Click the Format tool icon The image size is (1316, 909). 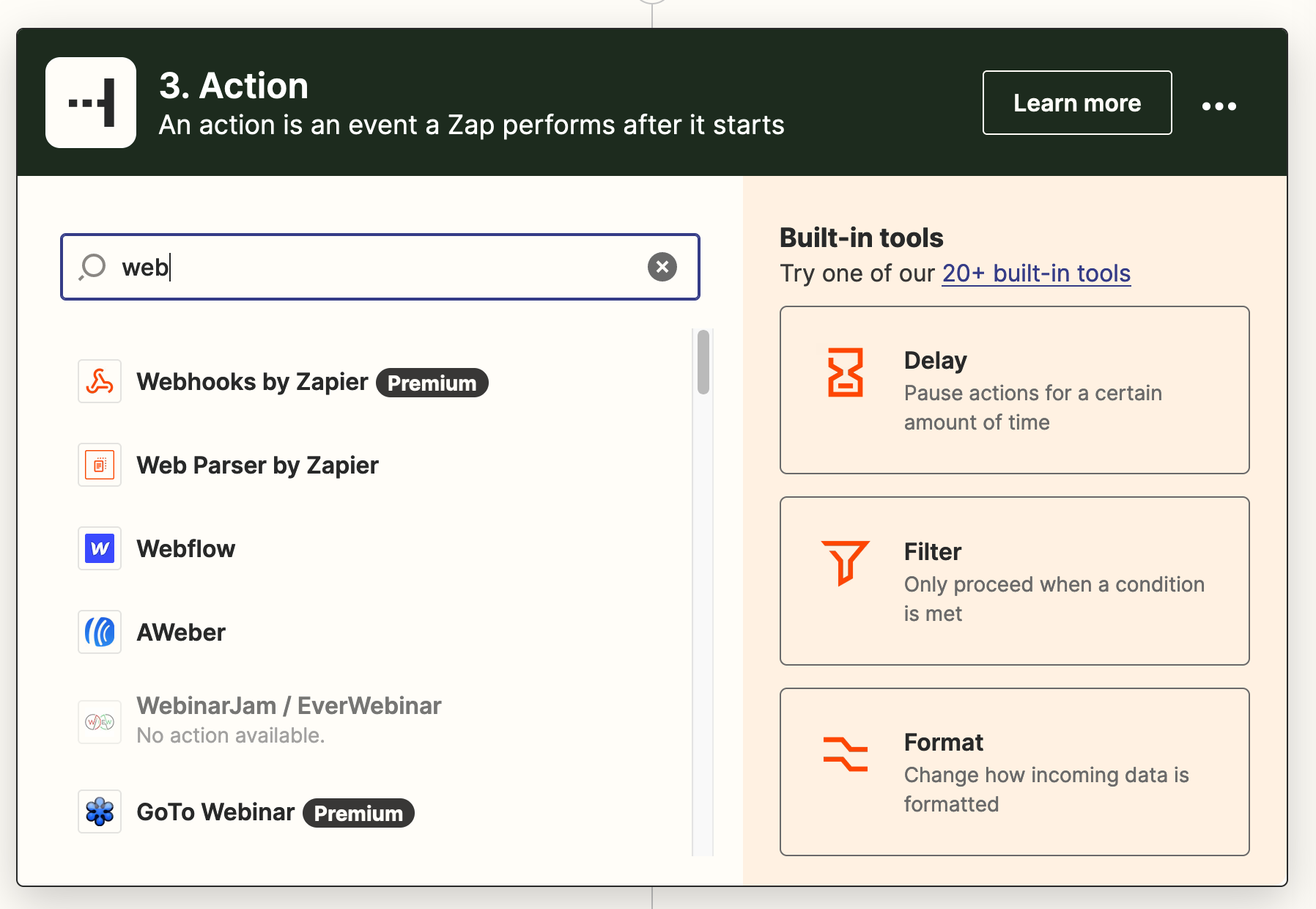[x=845, y=754]
